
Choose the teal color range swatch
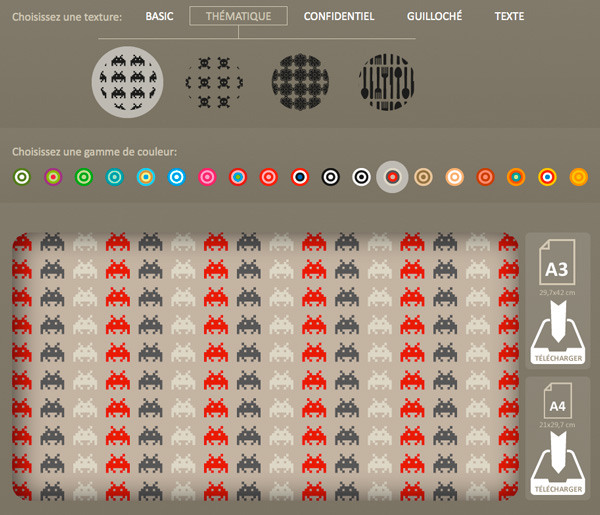coord(115,177)
